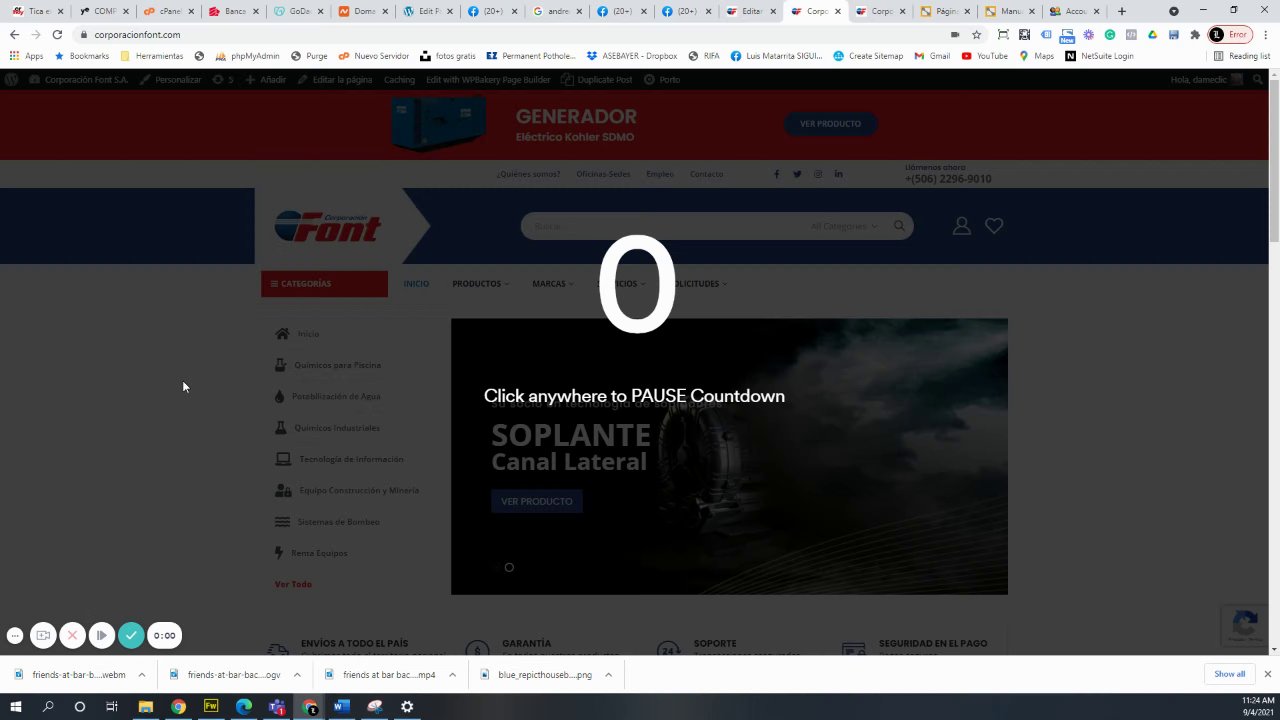The image size is (1280, 720).
Task: Open the Google Drive extension icon
Action: [1153, 34]
